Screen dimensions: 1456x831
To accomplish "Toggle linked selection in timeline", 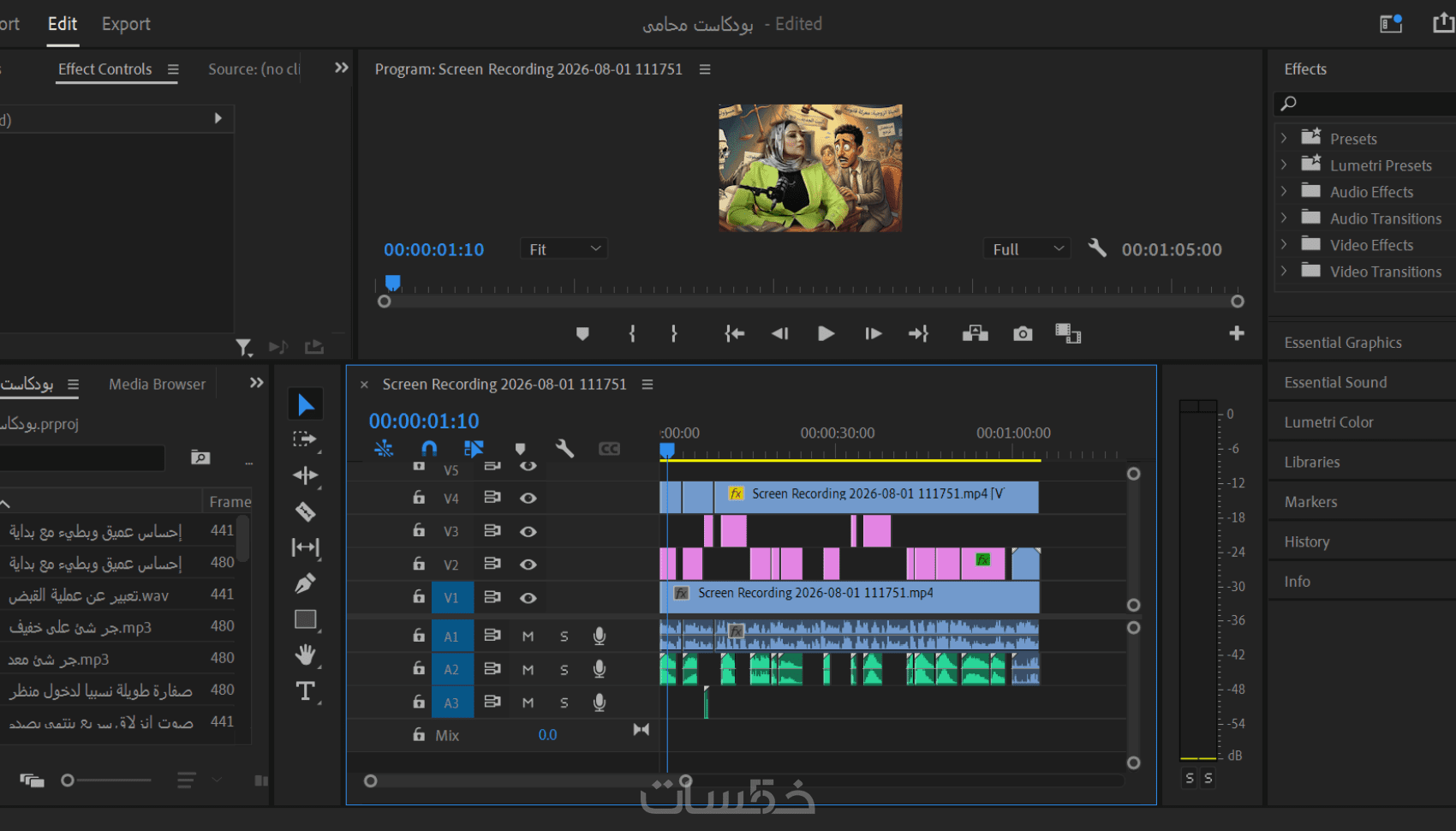I will click(474, 448).
